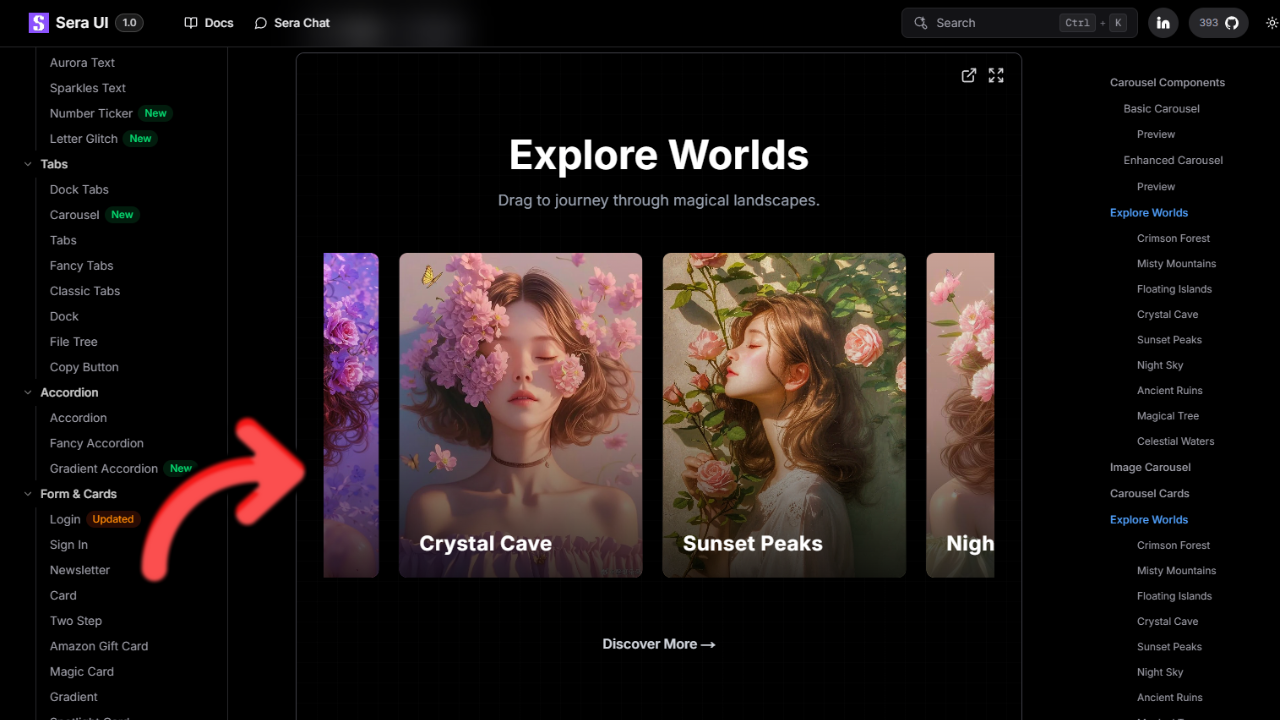1280x720 pixels.
Task: Click the Sunset Peaks carousel card
Action: coord(784,415)
